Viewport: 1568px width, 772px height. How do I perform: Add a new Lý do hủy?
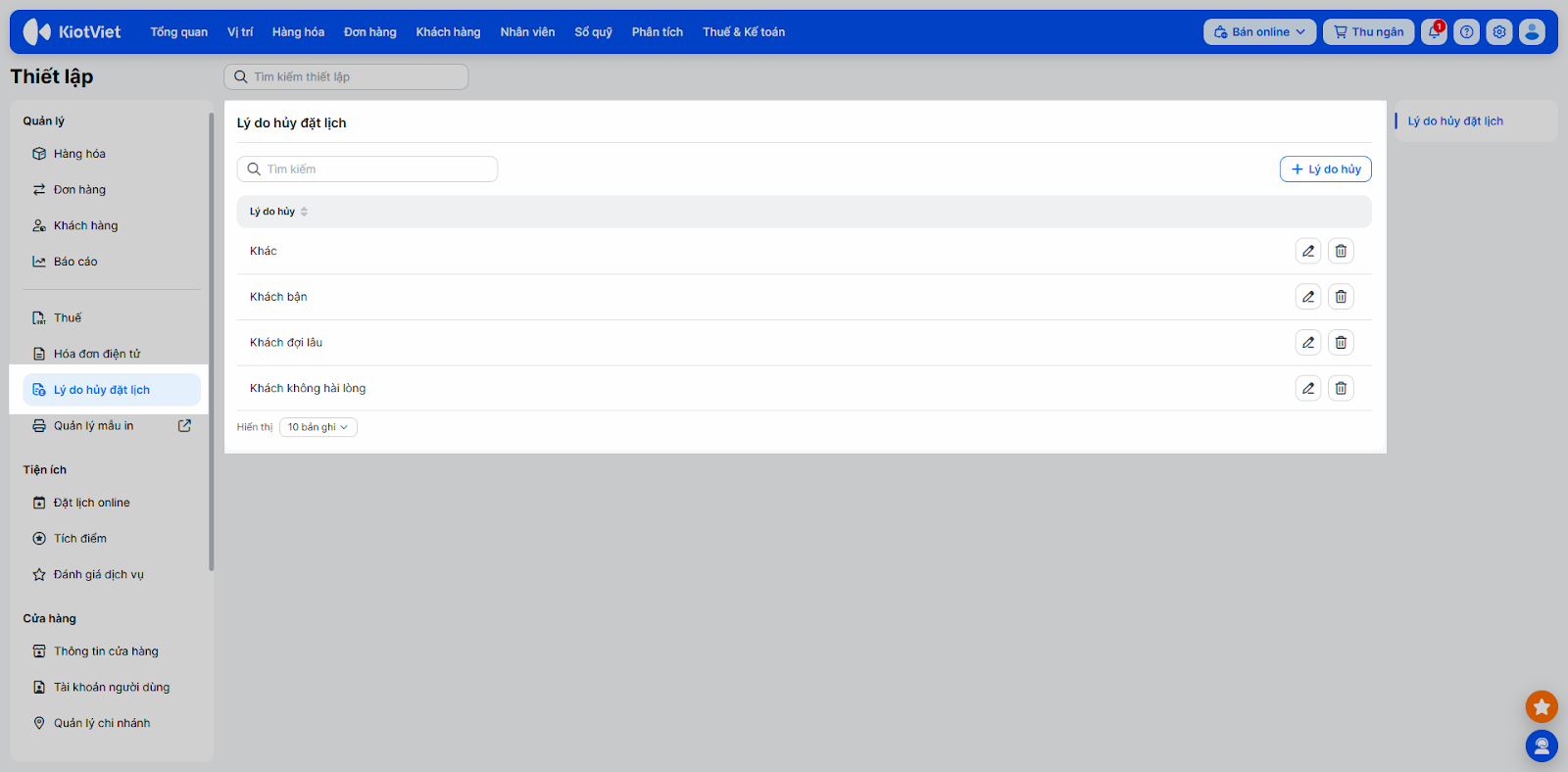coord(1326,169)
